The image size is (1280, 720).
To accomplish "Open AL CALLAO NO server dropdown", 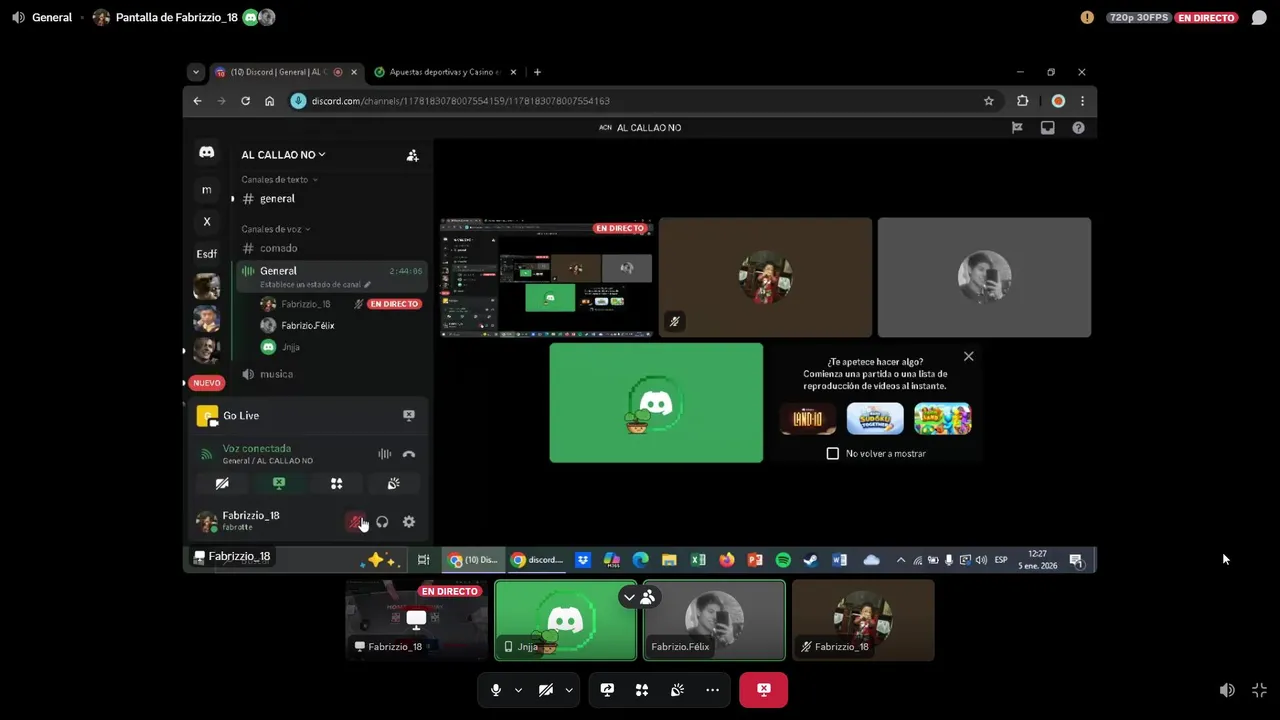I will (283, 155).
